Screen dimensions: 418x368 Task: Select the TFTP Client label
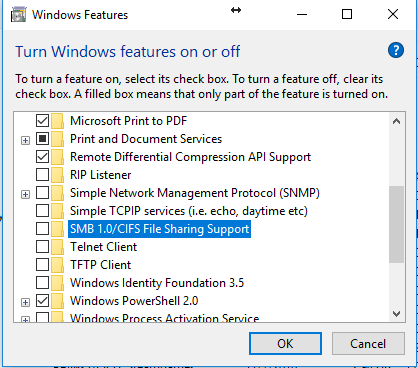pyautogui.click(x=101, y=265)
